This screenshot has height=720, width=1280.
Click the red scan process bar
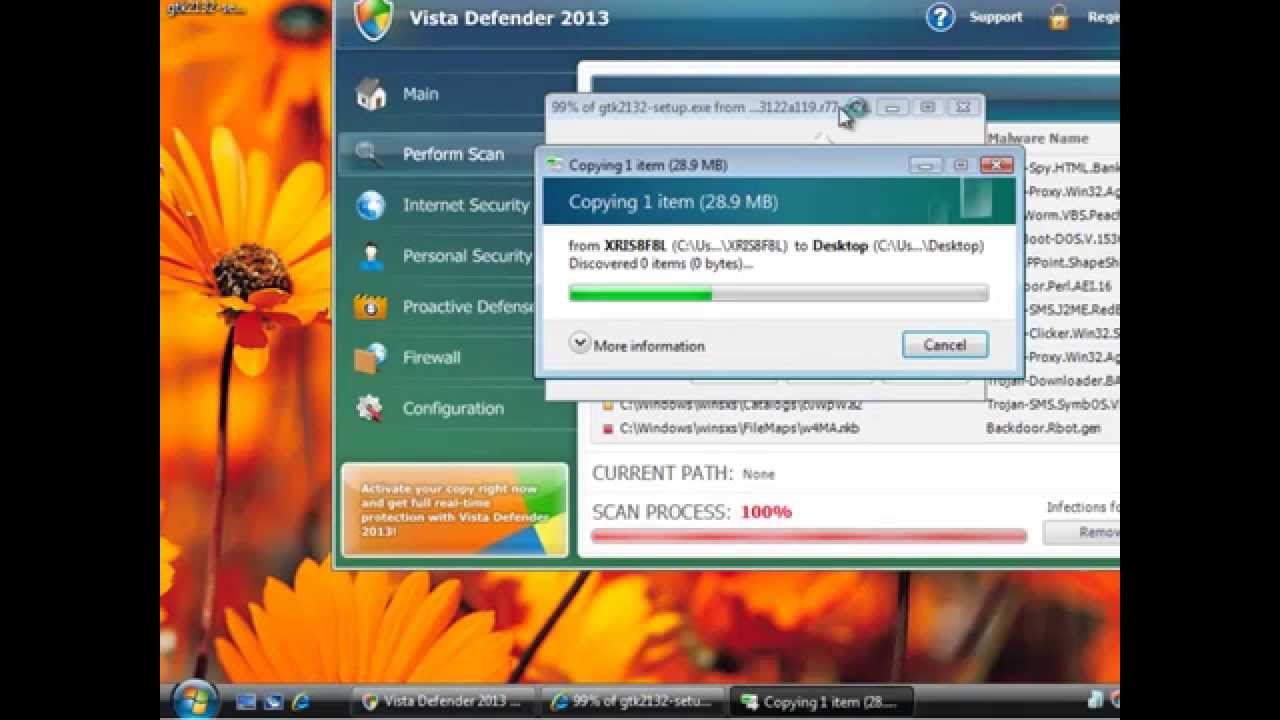coord(809,536)
